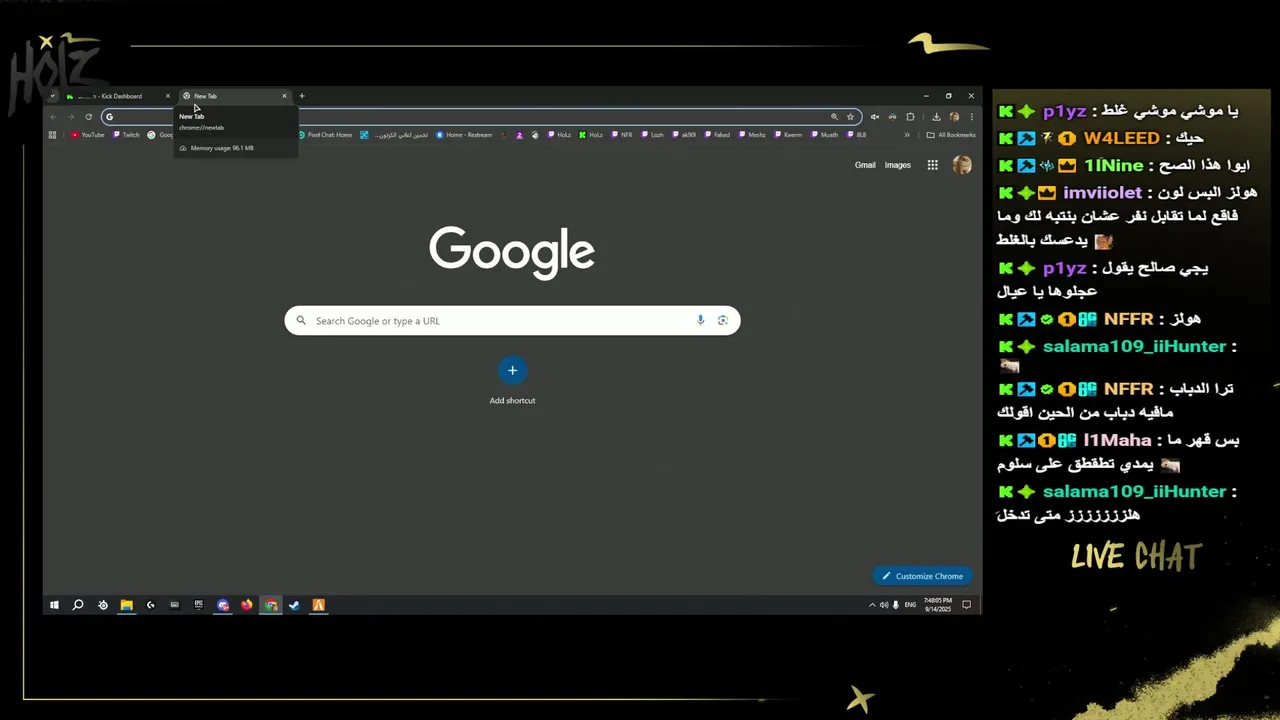Open the Meshz bookmark
This screenshot has width=1280, height=720.
click(x=752, y=135)
